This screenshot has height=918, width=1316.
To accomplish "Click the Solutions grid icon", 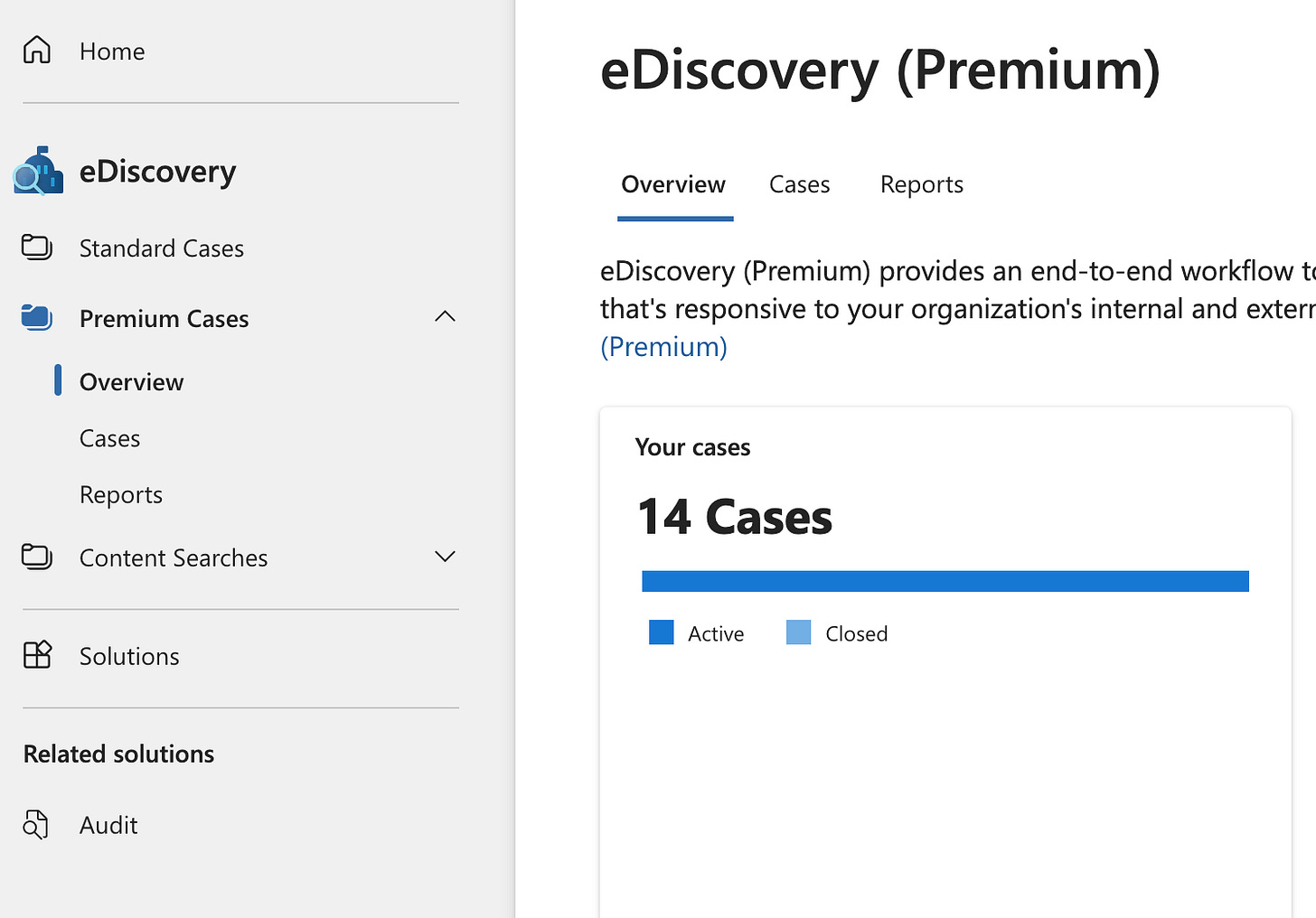I will pyautogui.click(x=37, y=654).
